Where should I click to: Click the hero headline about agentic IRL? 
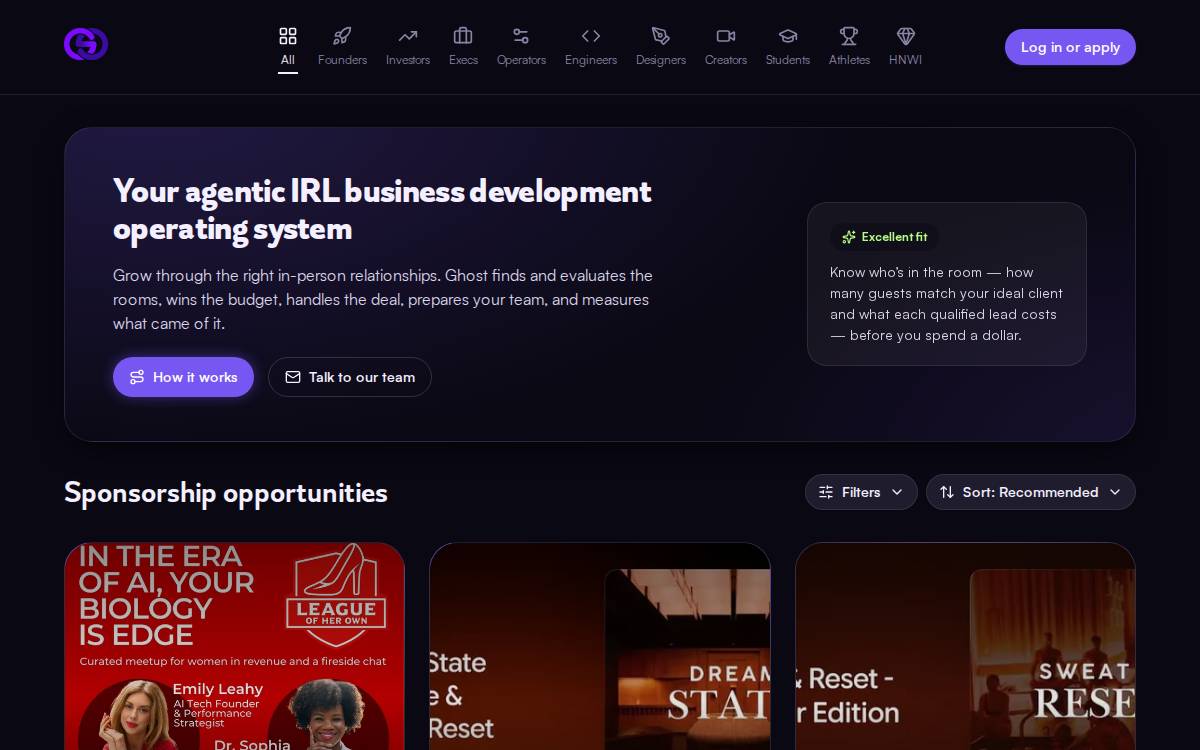click(x=382, y=210)
